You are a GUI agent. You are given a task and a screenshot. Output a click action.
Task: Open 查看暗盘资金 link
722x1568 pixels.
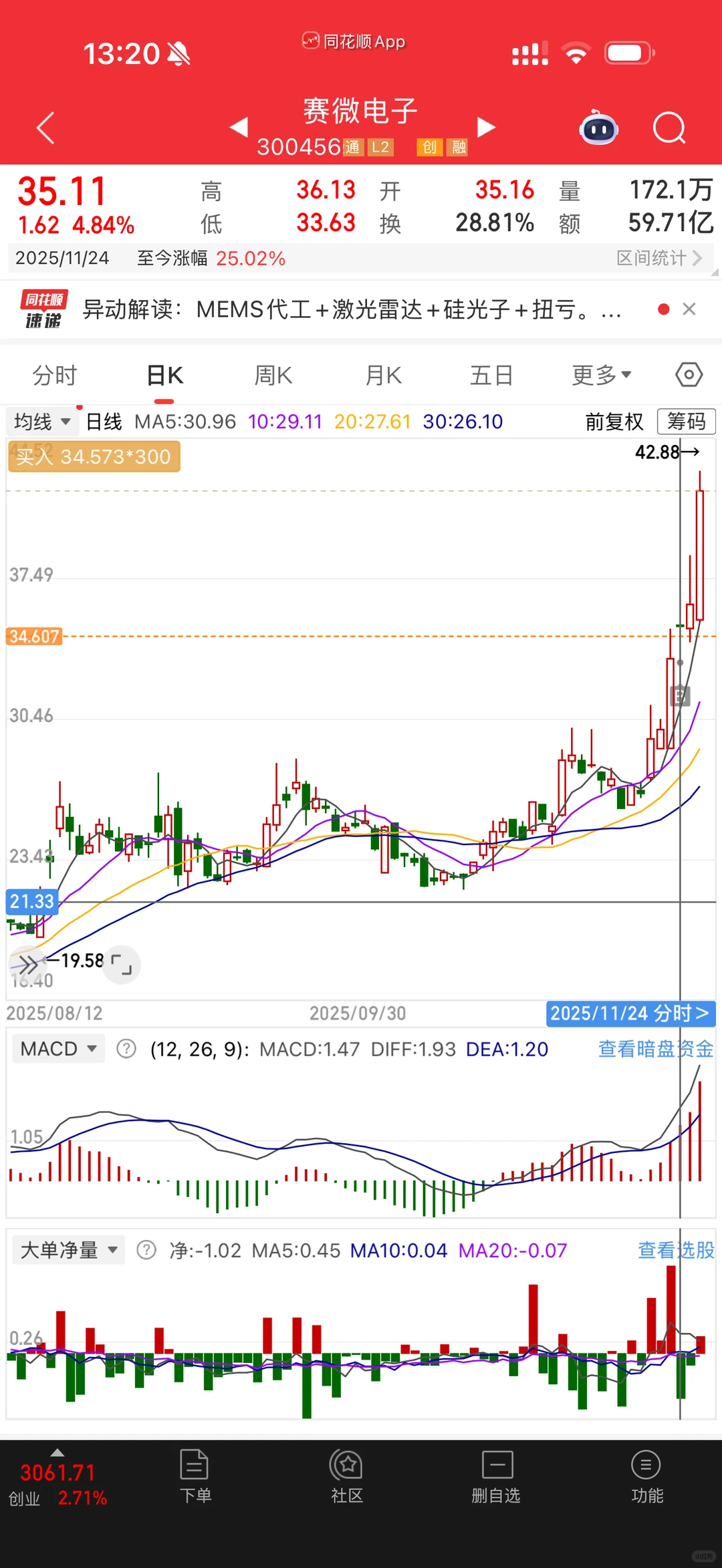(x=656, y=1049)
